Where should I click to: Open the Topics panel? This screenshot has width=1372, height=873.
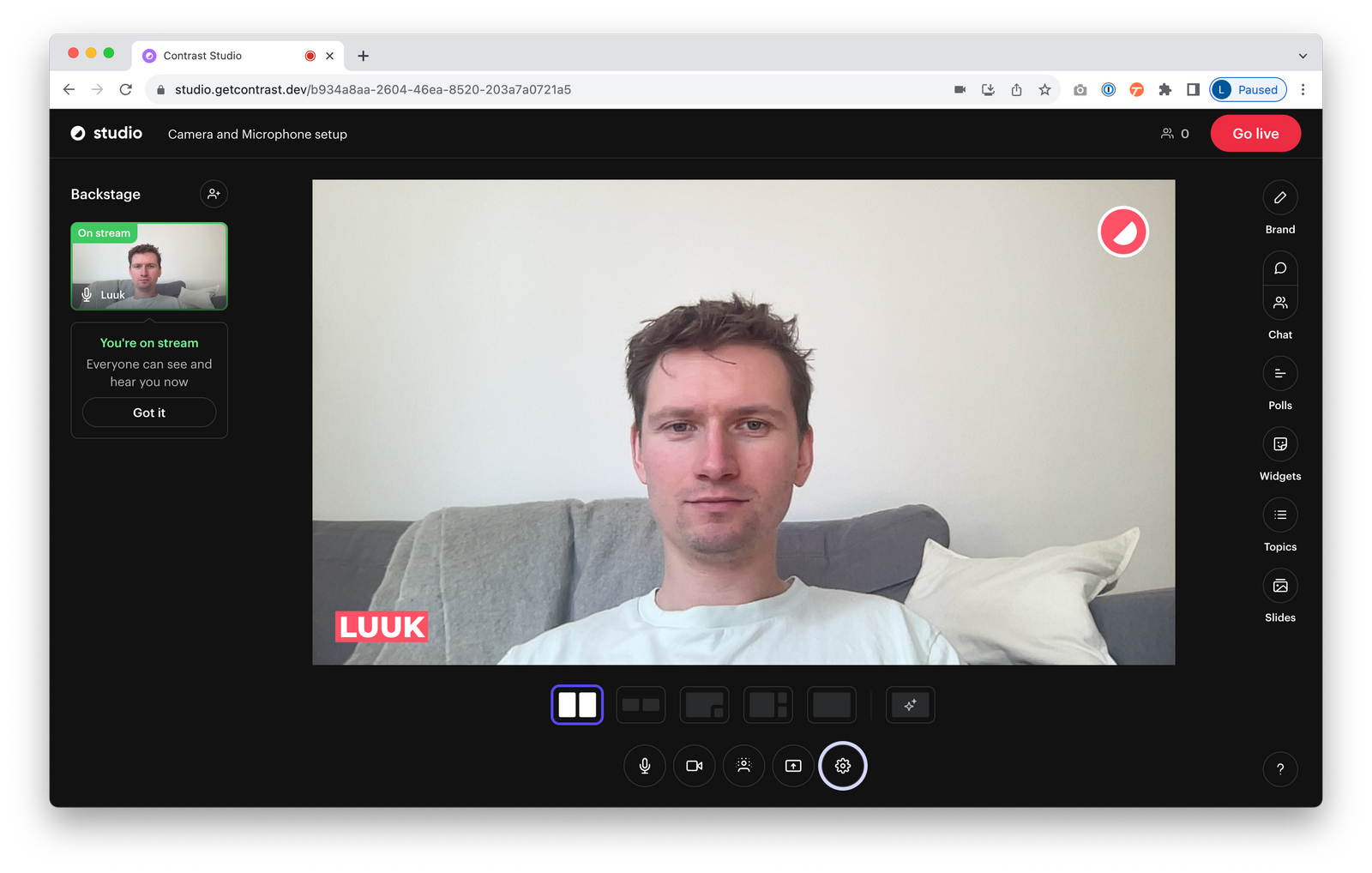coord(1279,515)
